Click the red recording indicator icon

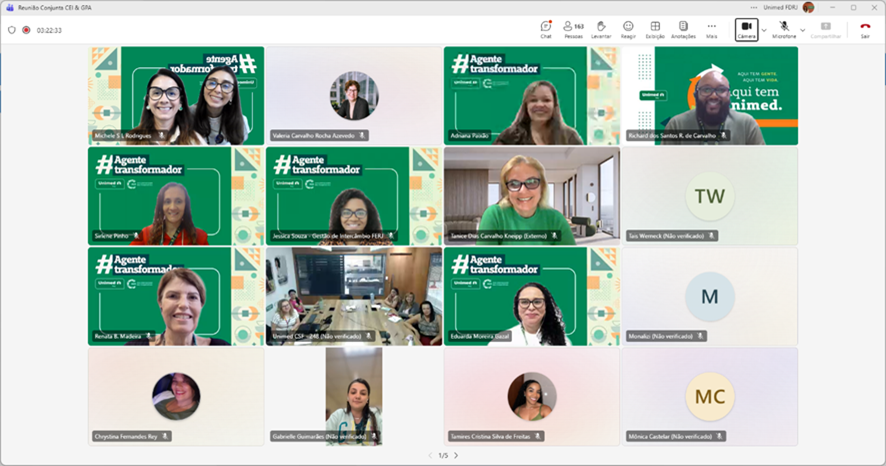click(26, 30)
